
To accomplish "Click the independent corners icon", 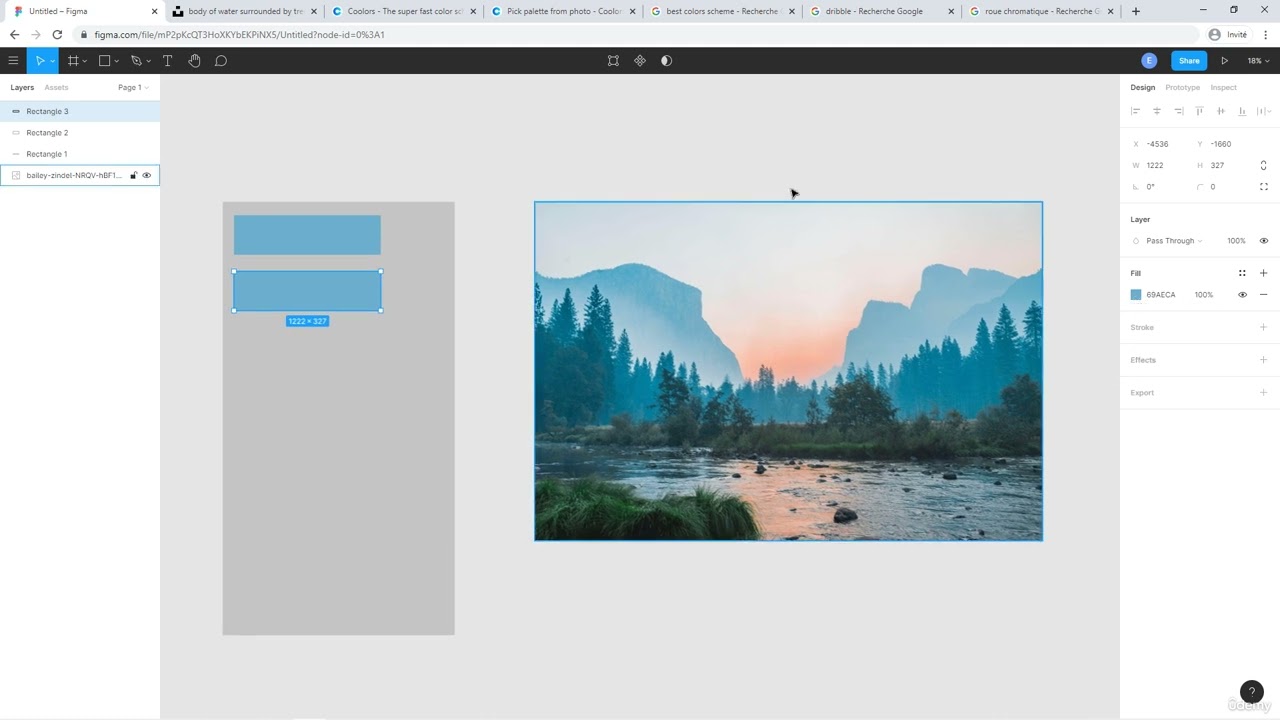I will coord(1263,187).
